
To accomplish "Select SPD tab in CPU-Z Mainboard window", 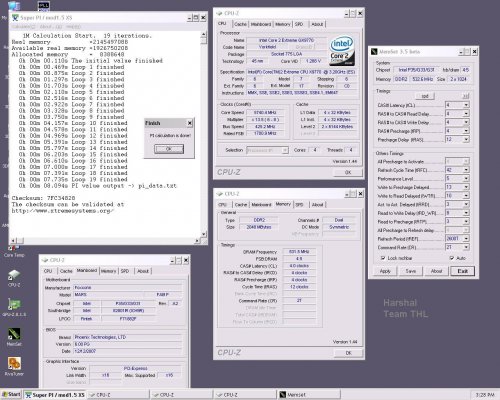I will [x=125, y=271].
